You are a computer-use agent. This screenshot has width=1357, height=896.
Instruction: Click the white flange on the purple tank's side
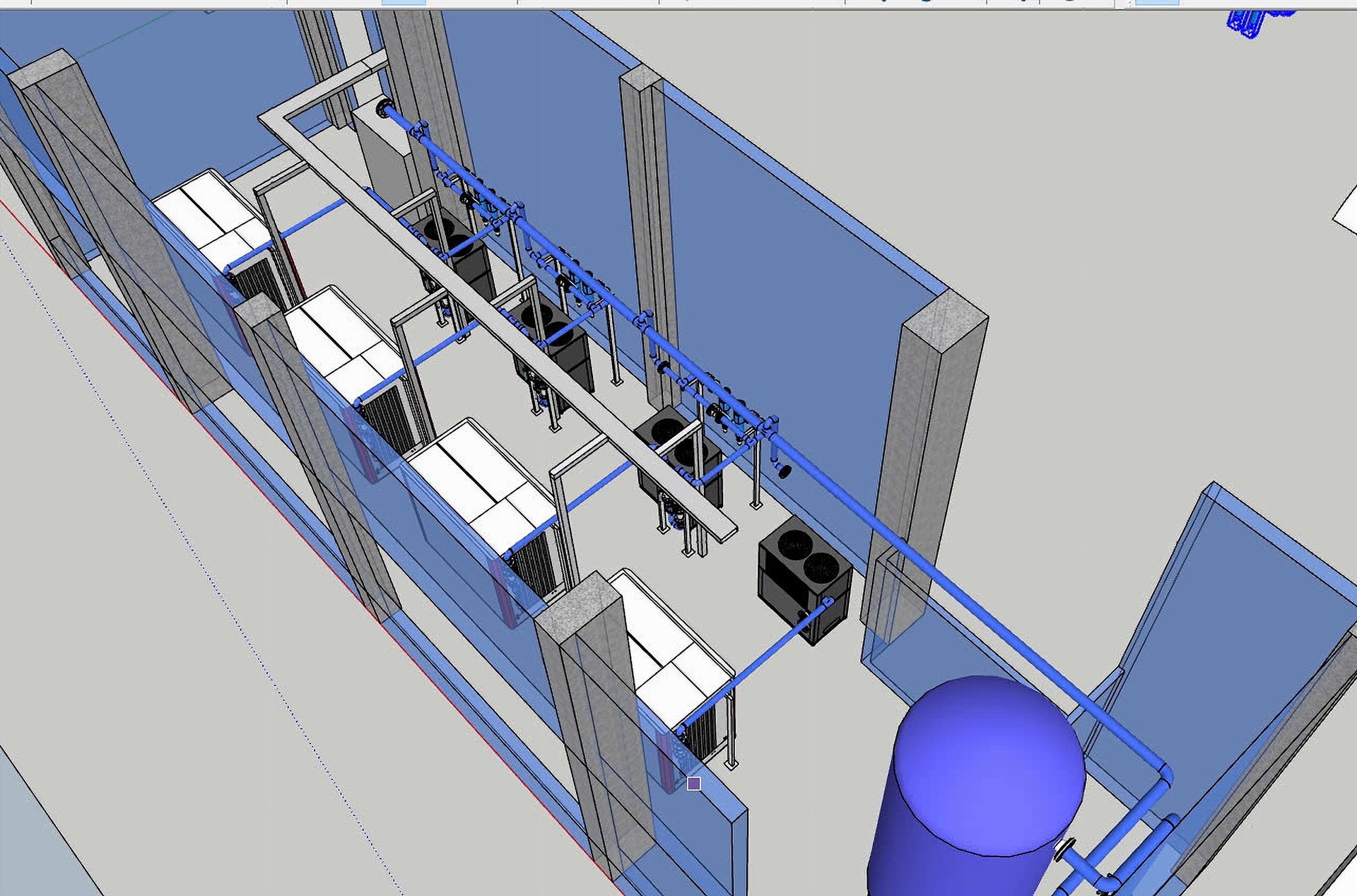[x=1062, y=849]
